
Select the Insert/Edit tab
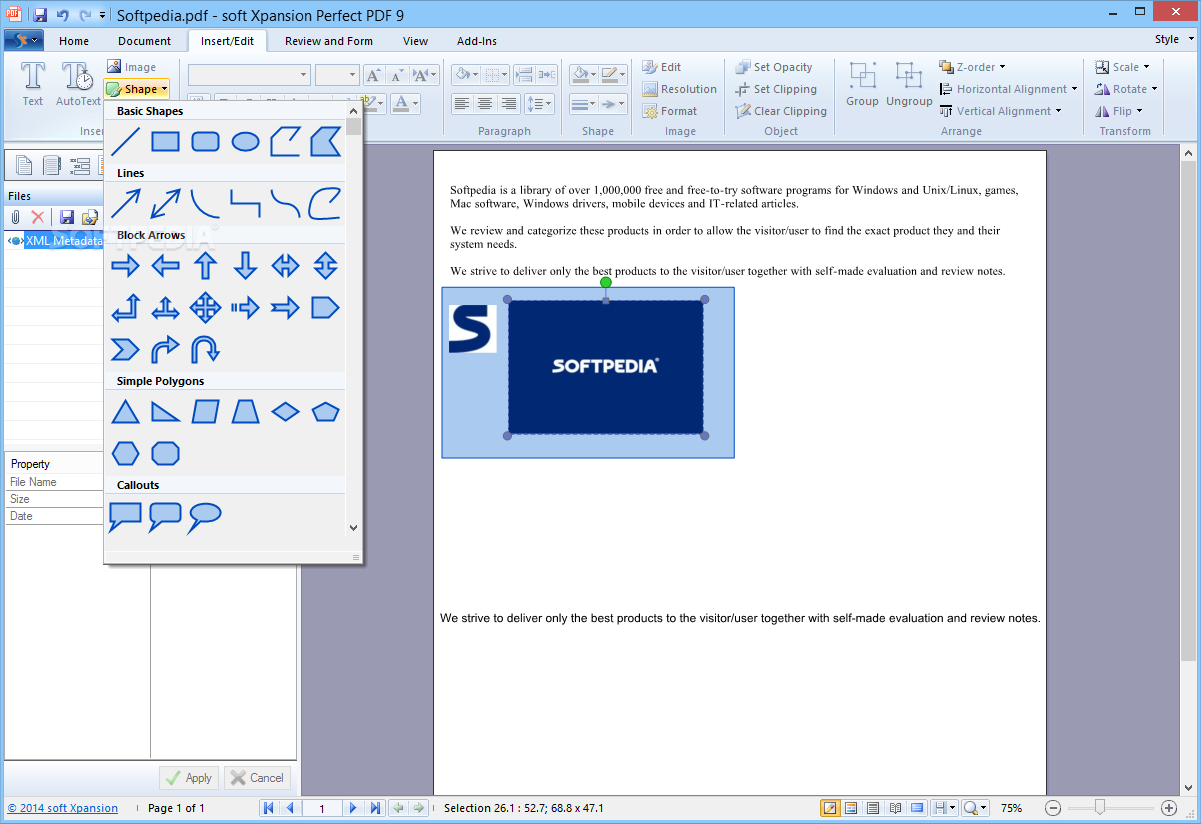(229, 41)
